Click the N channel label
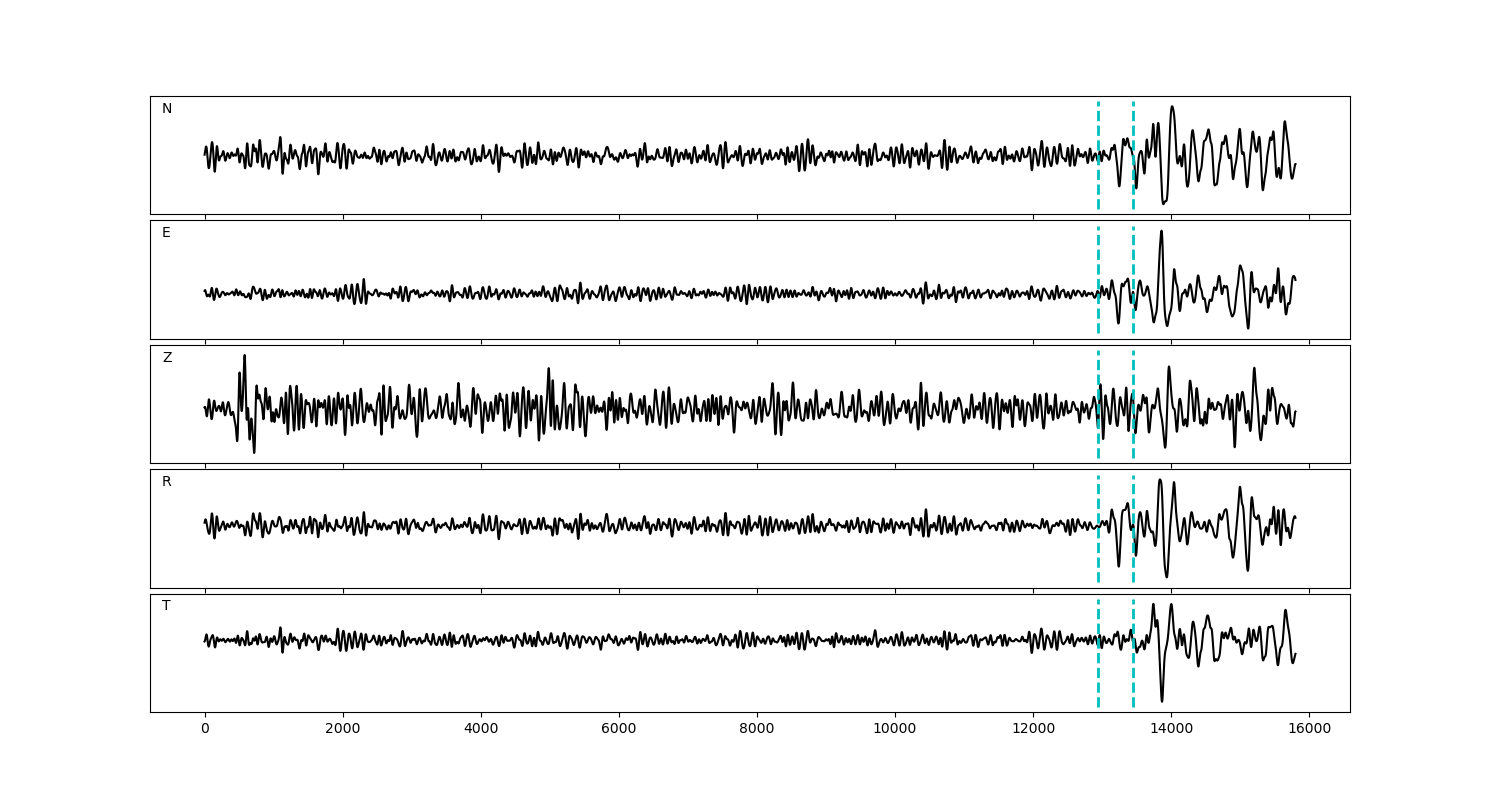The height and width of the screenshot is (800, 1500). pyautogui.click(x=167, y=109)
